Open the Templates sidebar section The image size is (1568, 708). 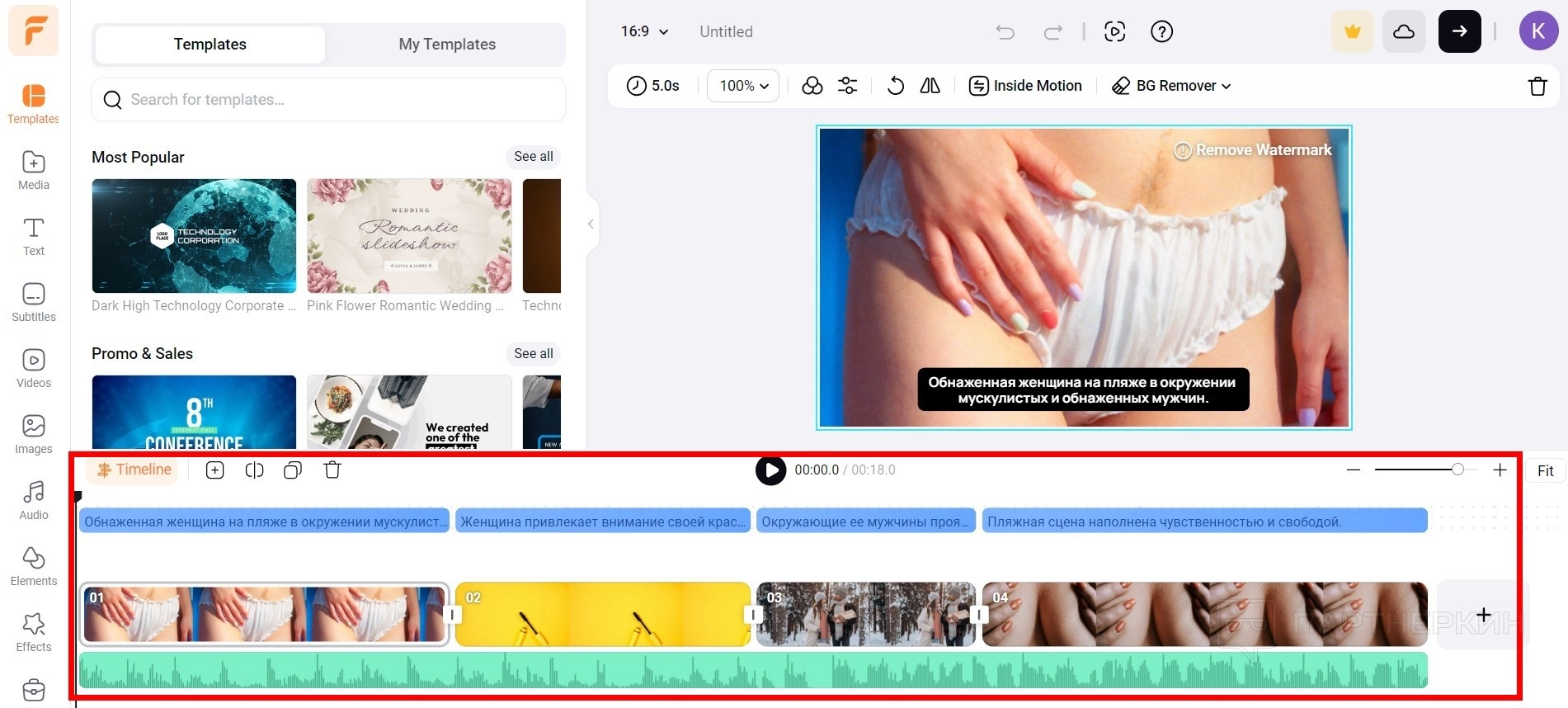click(x=33, y=104)
